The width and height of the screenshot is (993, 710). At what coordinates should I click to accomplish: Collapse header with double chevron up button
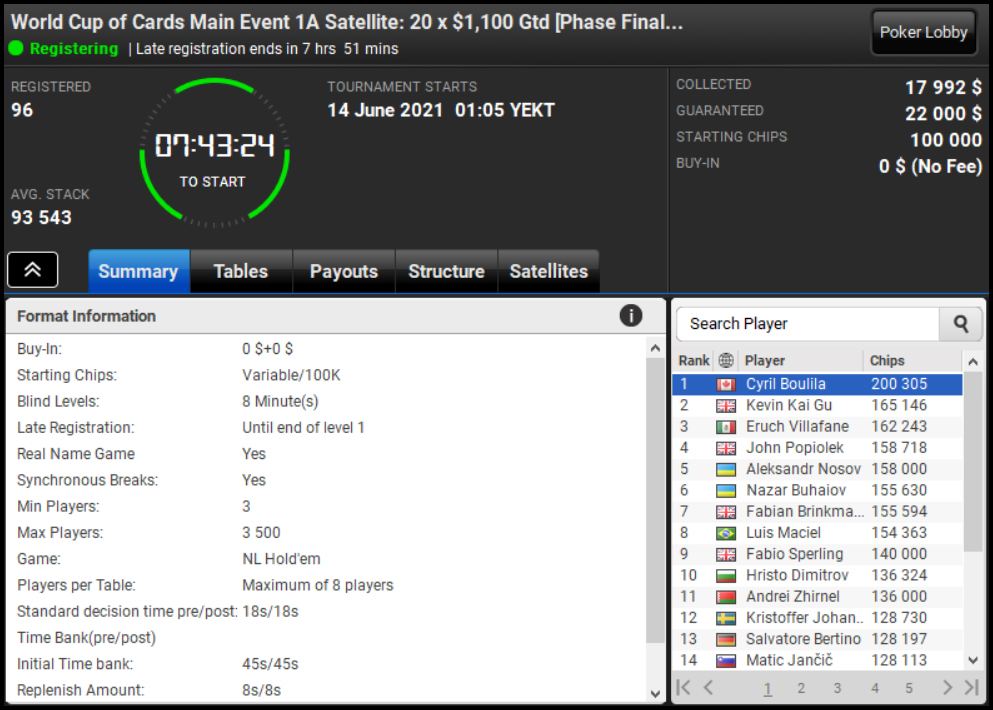(33, 270)
